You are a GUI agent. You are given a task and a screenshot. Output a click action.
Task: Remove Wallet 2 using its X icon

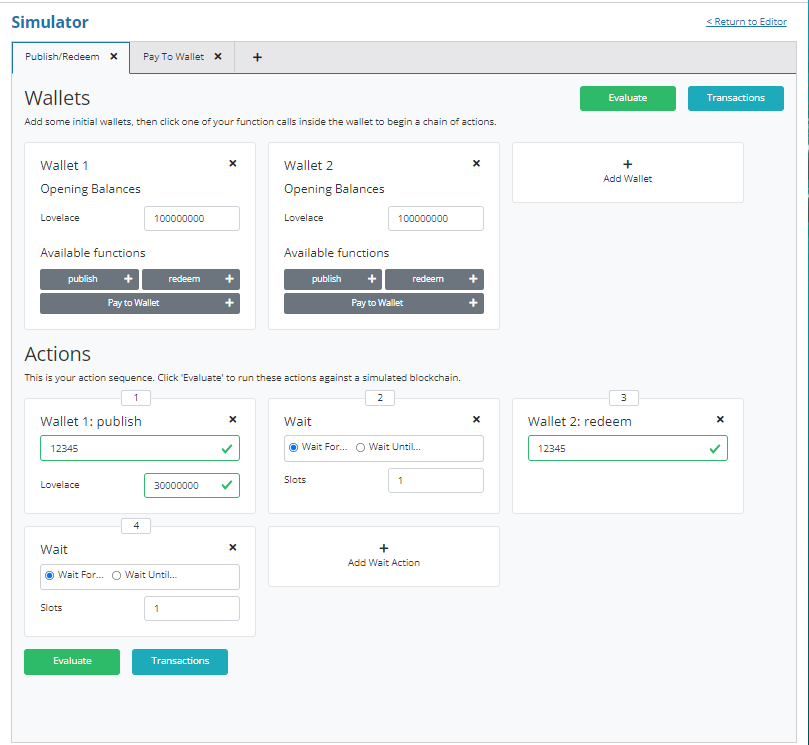coord(476,163)
